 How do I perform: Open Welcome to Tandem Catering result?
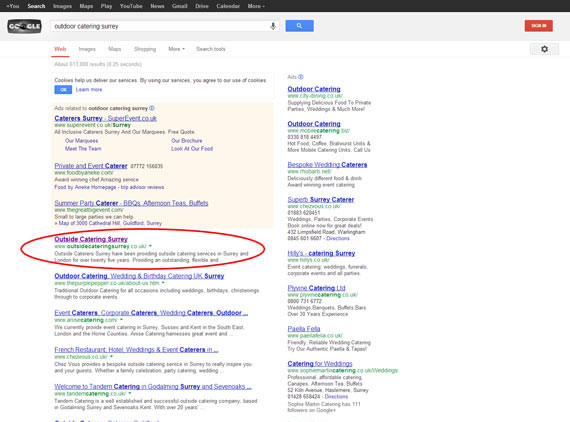(153, 386)
